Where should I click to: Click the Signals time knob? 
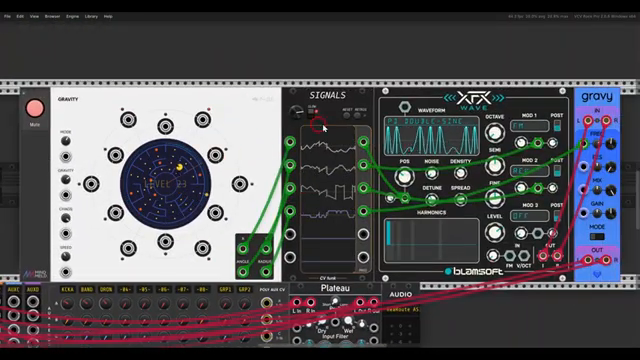(x=296, y=112)
